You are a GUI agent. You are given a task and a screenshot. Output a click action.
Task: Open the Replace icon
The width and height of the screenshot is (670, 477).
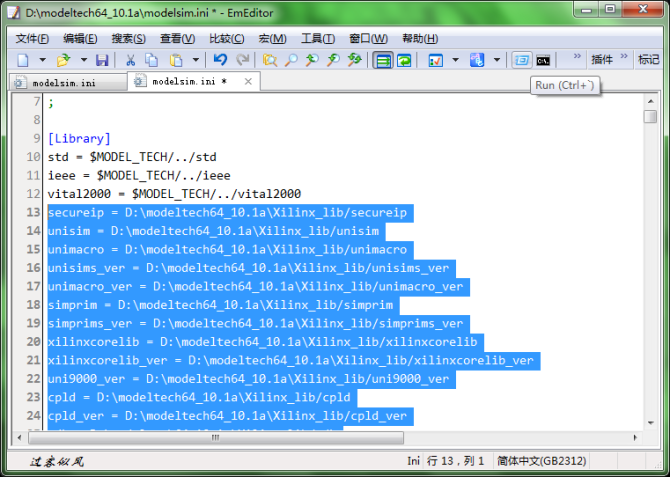coord(355,60)
